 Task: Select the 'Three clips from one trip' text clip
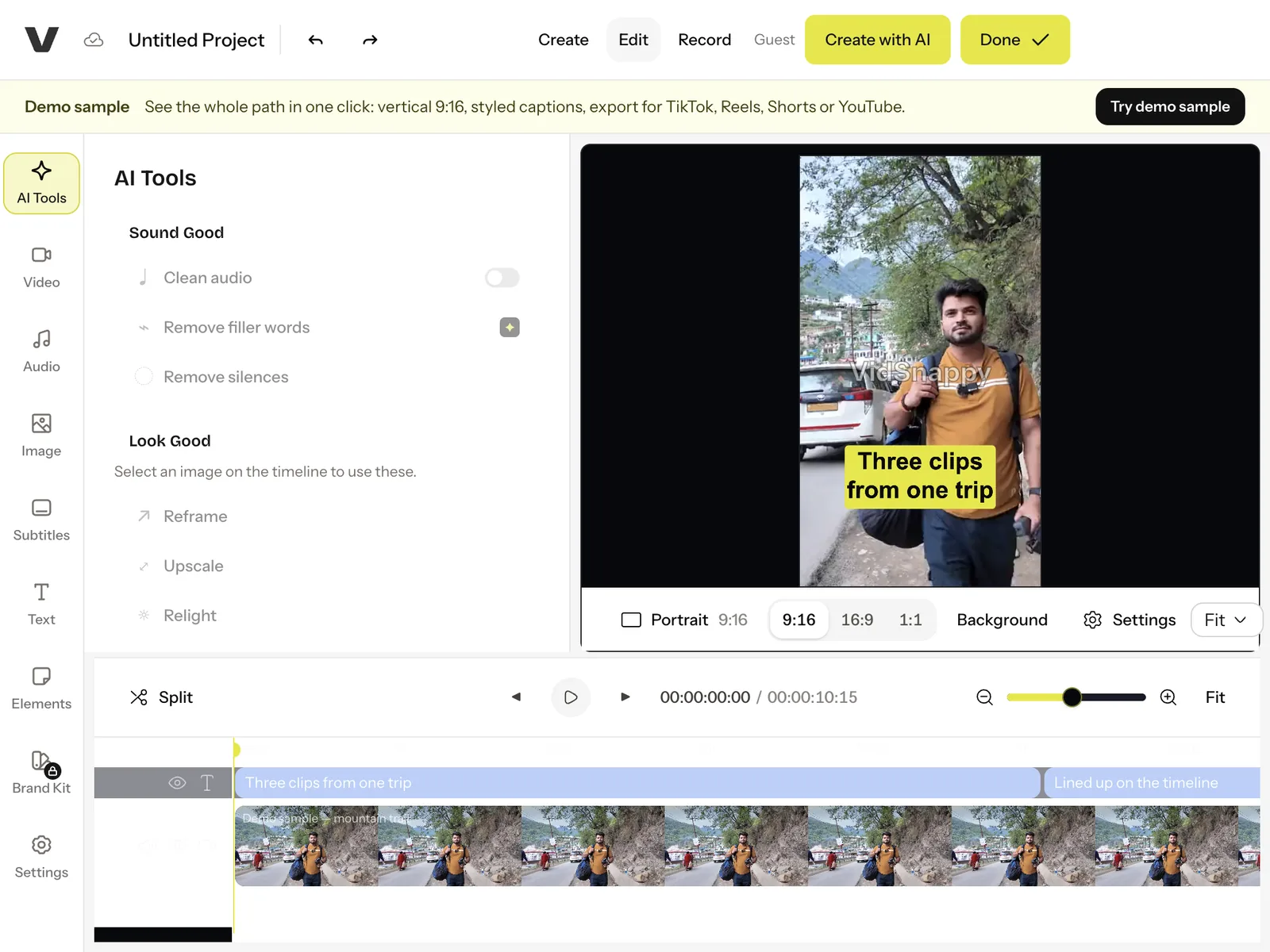tap(637, 783)
